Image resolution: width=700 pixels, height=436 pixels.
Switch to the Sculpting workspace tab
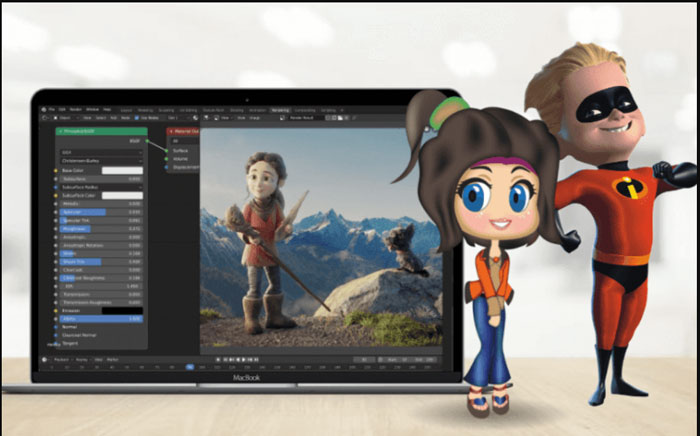pyautogui.click(x=166, y=110)
